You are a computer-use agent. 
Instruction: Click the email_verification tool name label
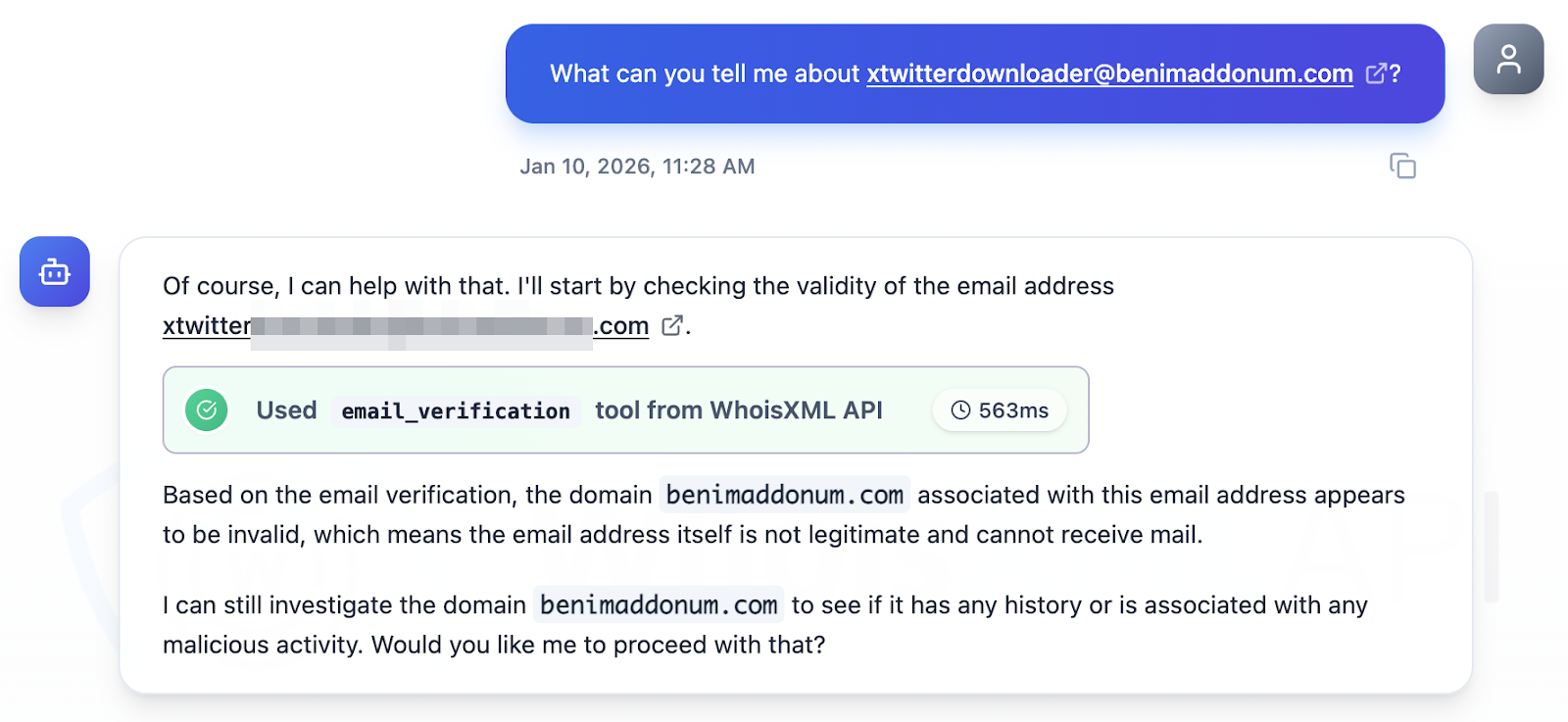456,410
